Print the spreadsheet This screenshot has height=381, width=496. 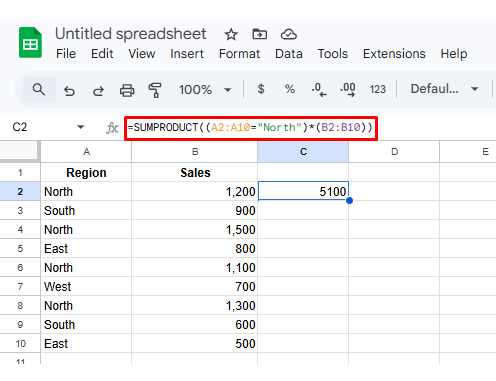point(127,90)
